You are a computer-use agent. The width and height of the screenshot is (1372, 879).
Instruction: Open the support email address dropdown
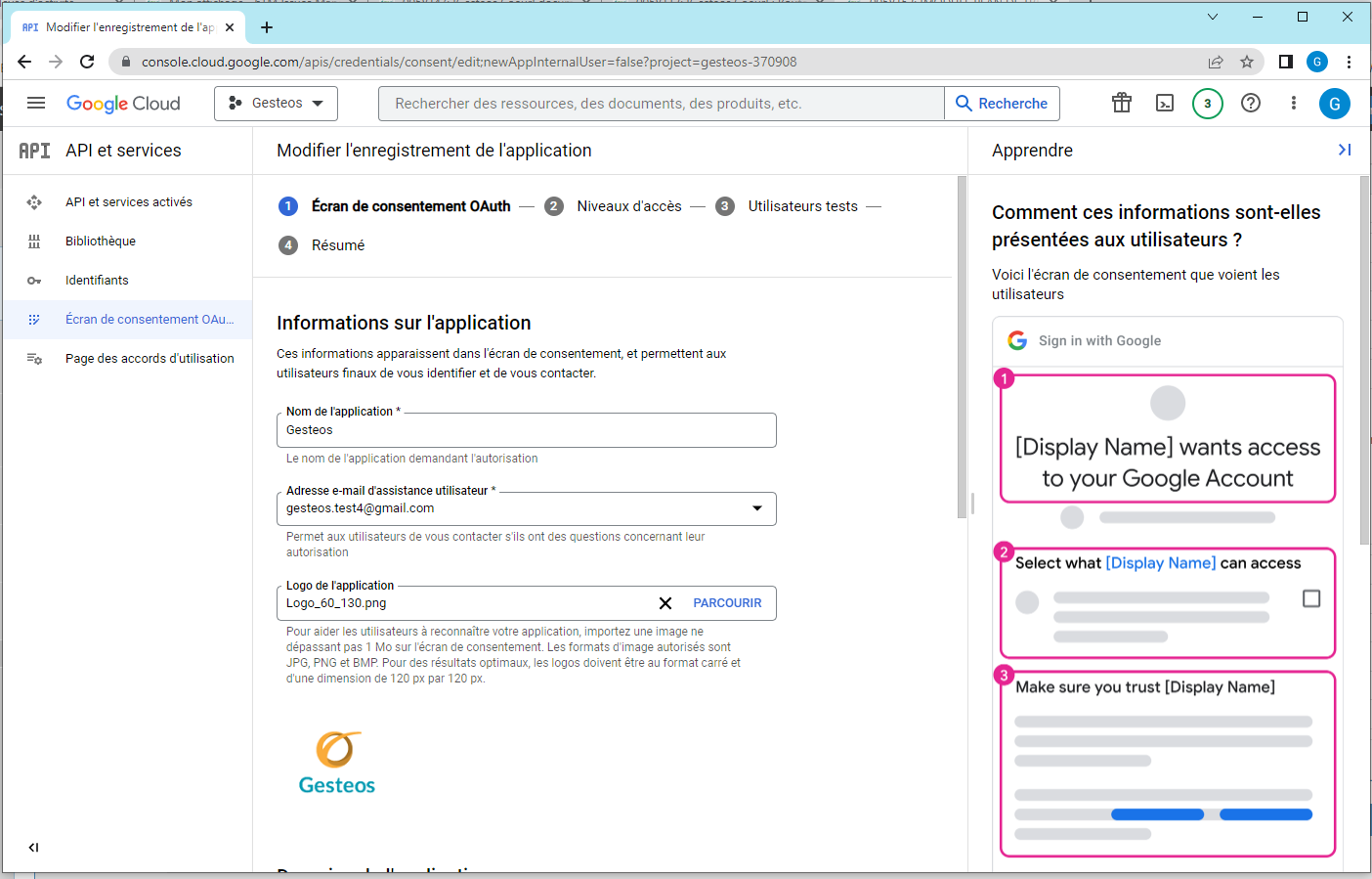[x=757, y=508]
